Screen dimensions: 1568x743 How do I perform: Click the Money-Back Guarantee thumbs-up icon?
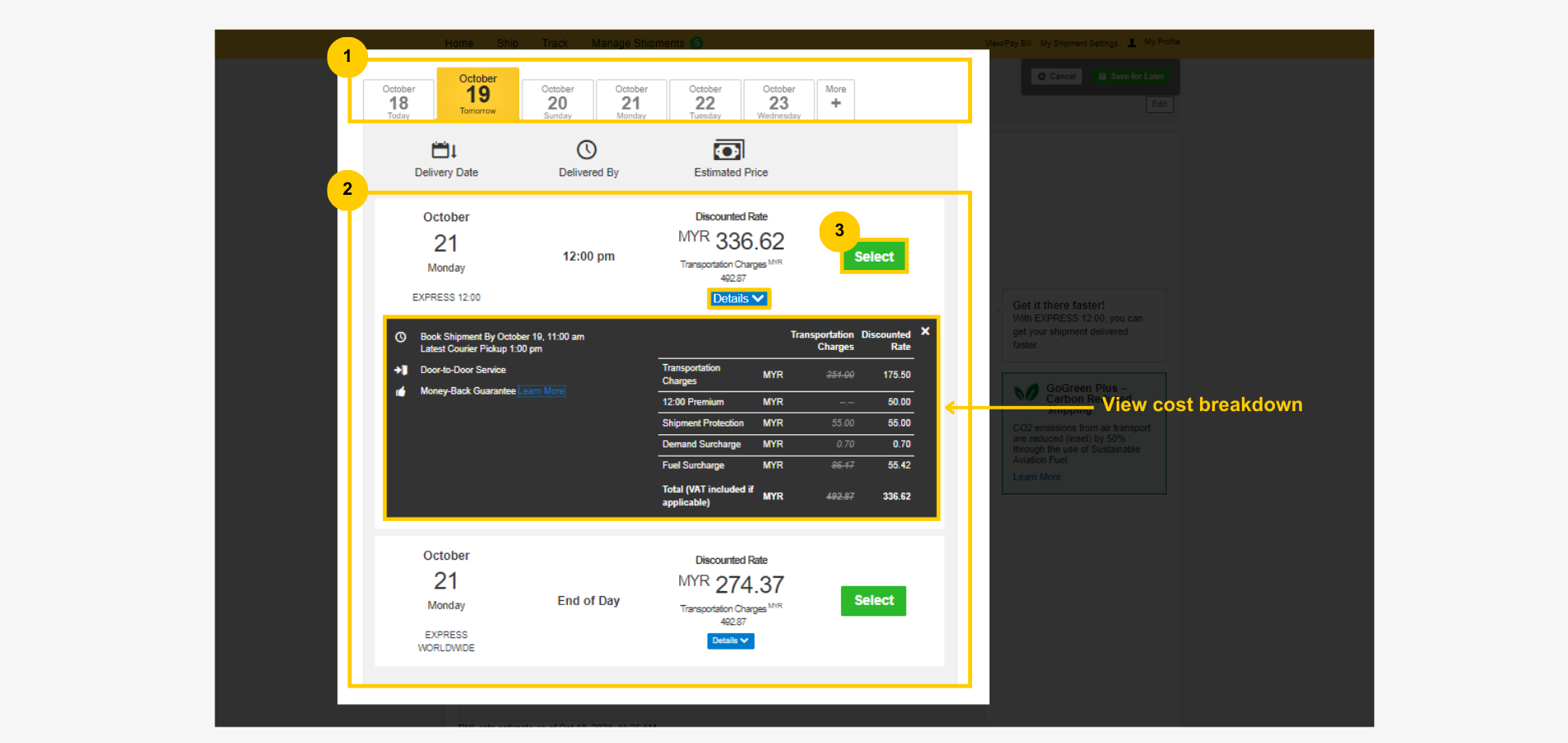(x=400, y=391)
